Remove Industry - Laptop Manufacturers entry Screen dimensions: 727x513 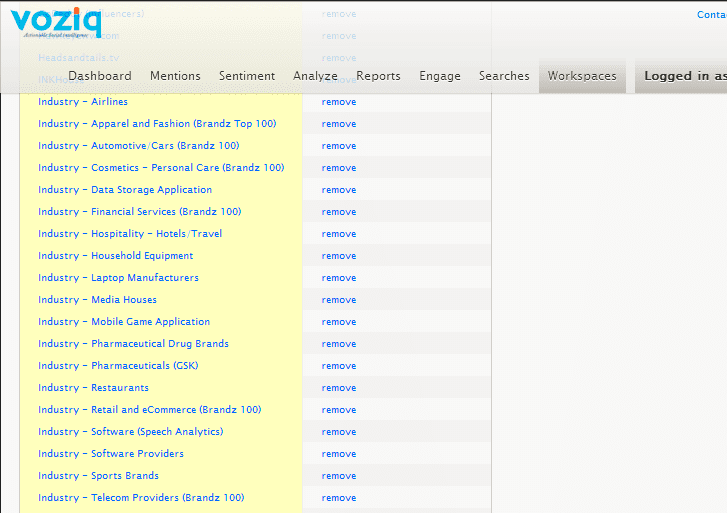[x=338, y=278]
